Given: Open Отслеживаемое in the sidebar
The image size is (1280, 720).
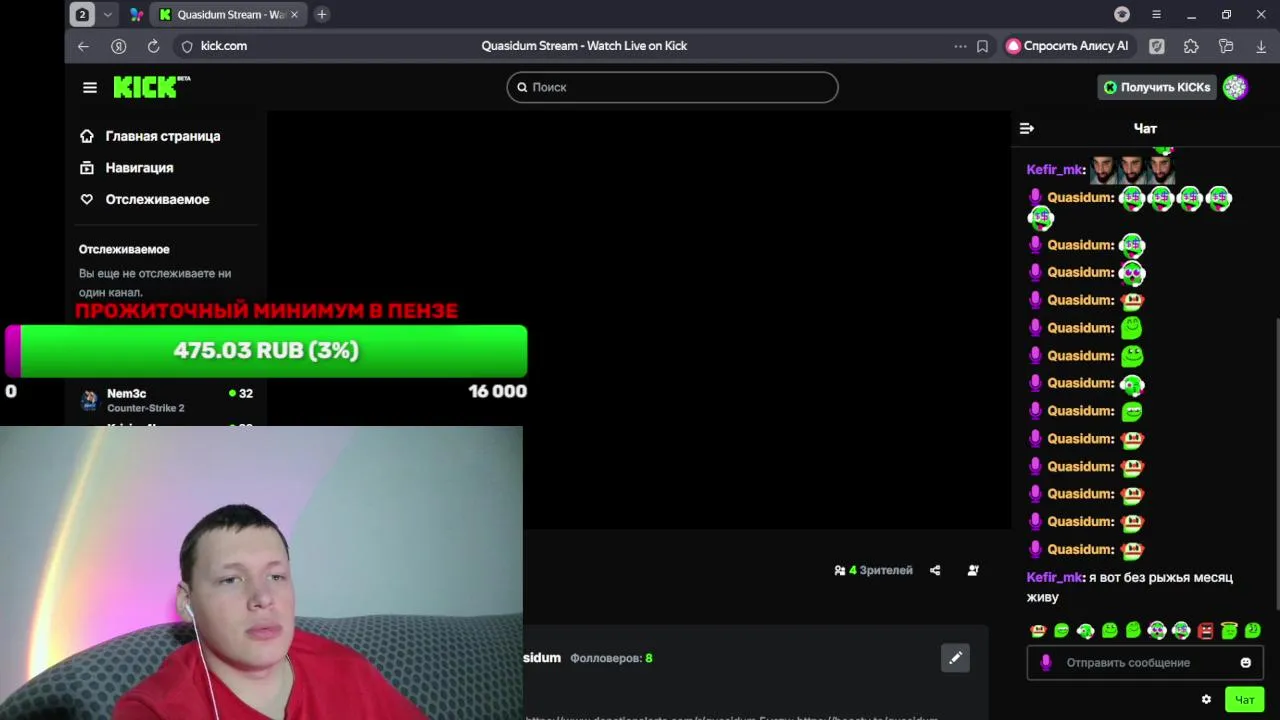Looking at the screenshot, I should pos(145,199).
